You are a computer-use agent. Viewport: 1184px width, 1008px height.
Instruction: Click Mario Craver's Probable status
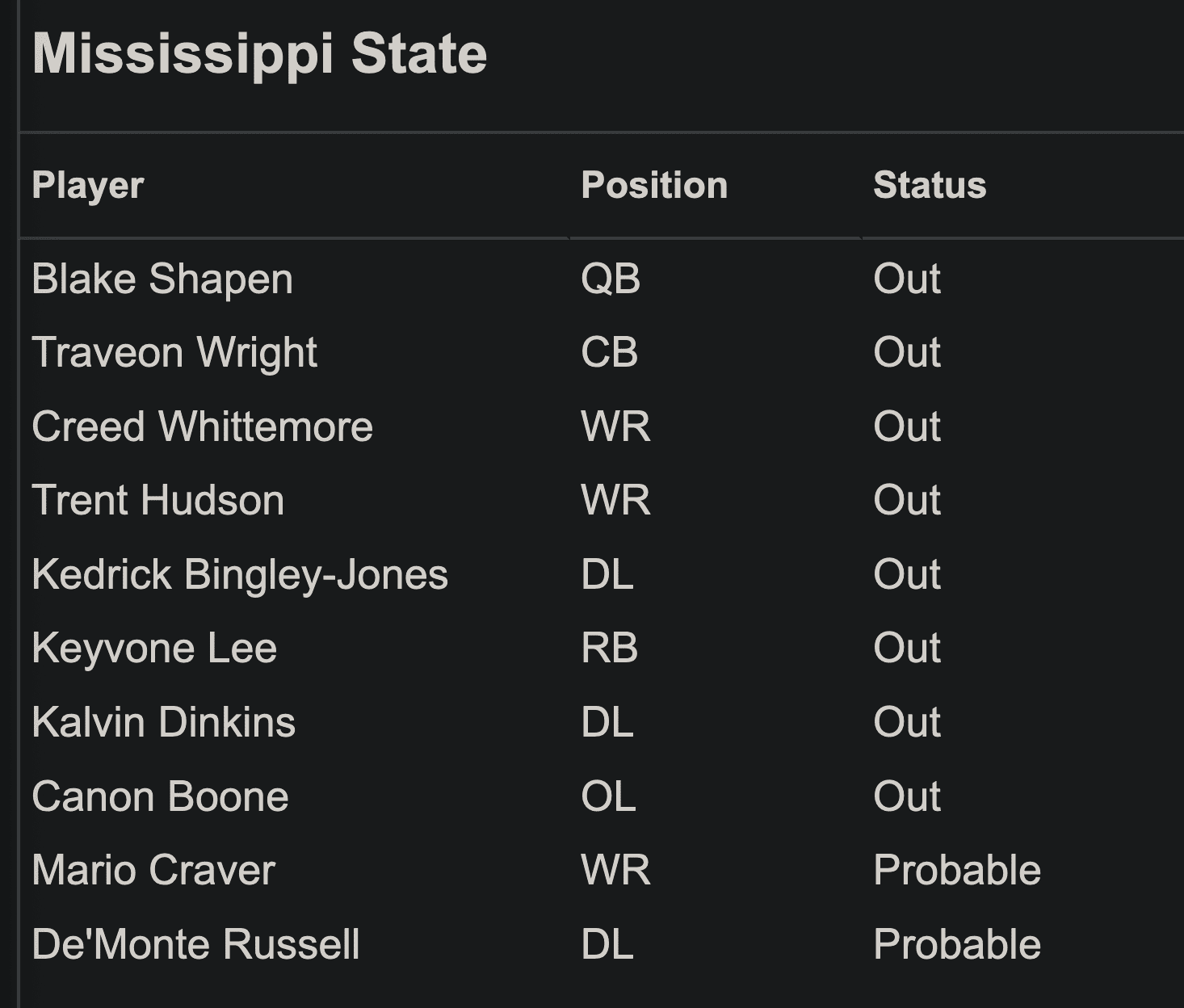click(957, 871)
